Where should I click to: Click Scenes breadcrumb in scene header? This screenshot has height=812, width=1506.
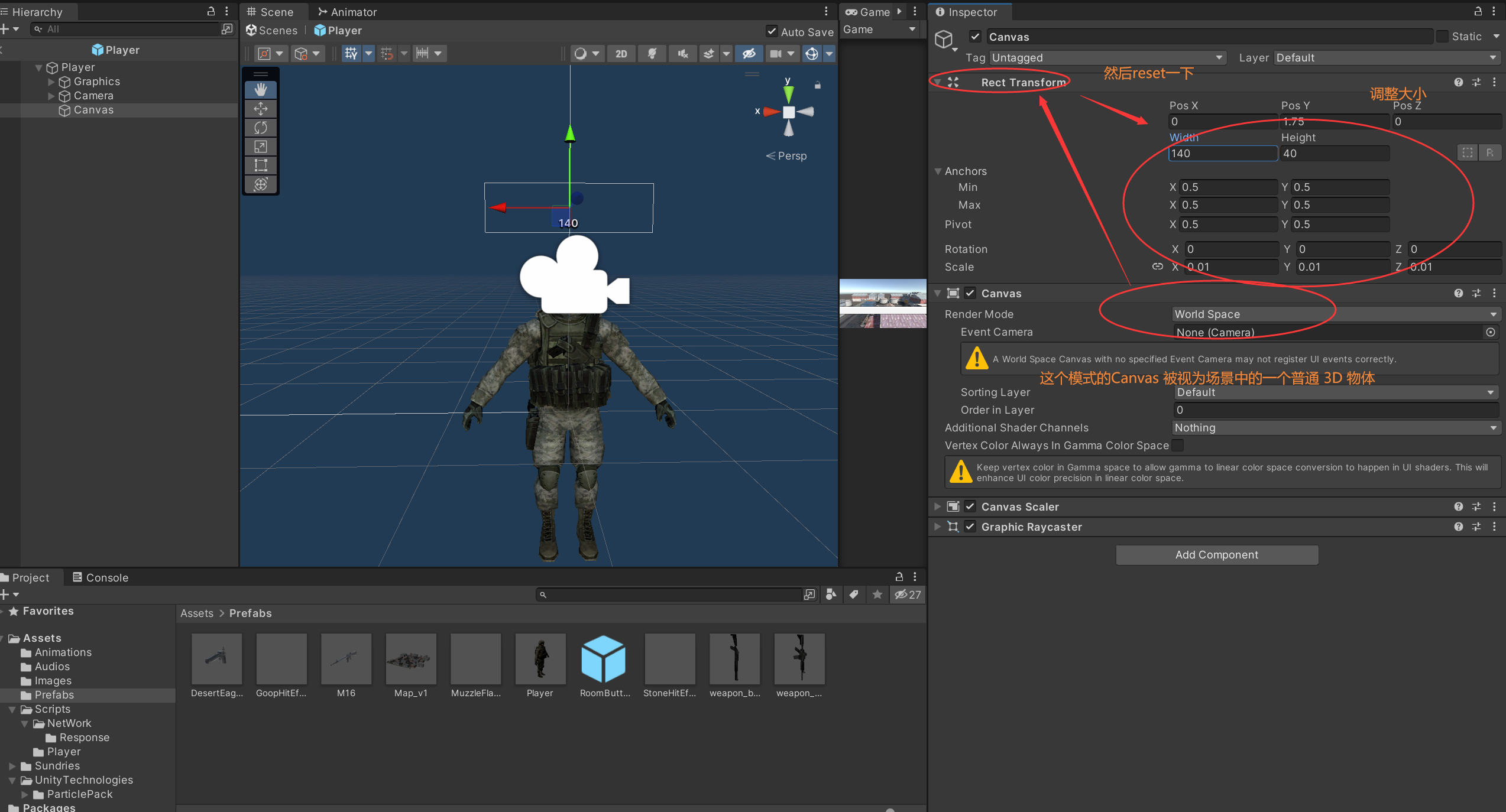tap(272, 30)
